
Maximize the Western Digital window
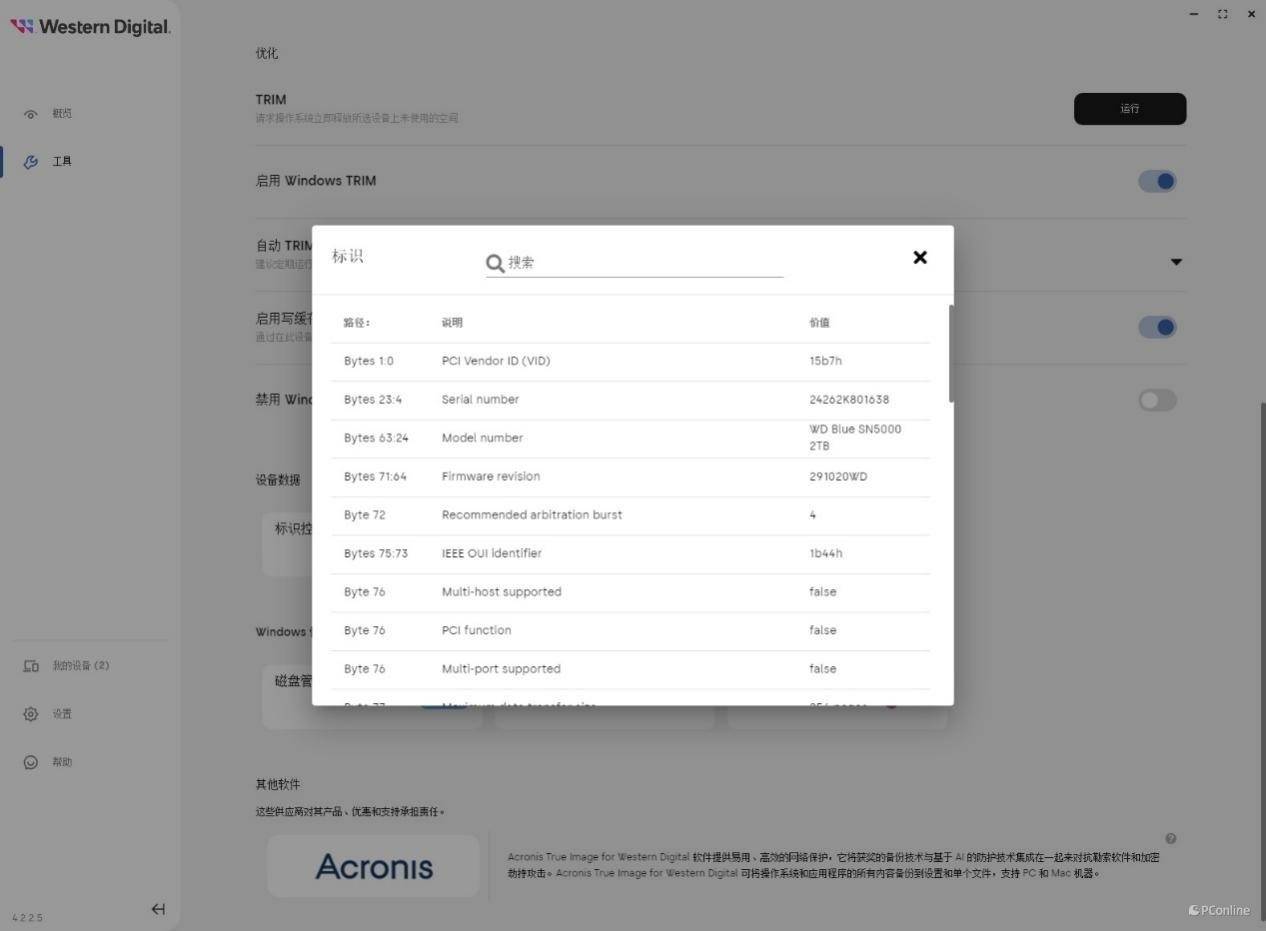coord(1223,14)
